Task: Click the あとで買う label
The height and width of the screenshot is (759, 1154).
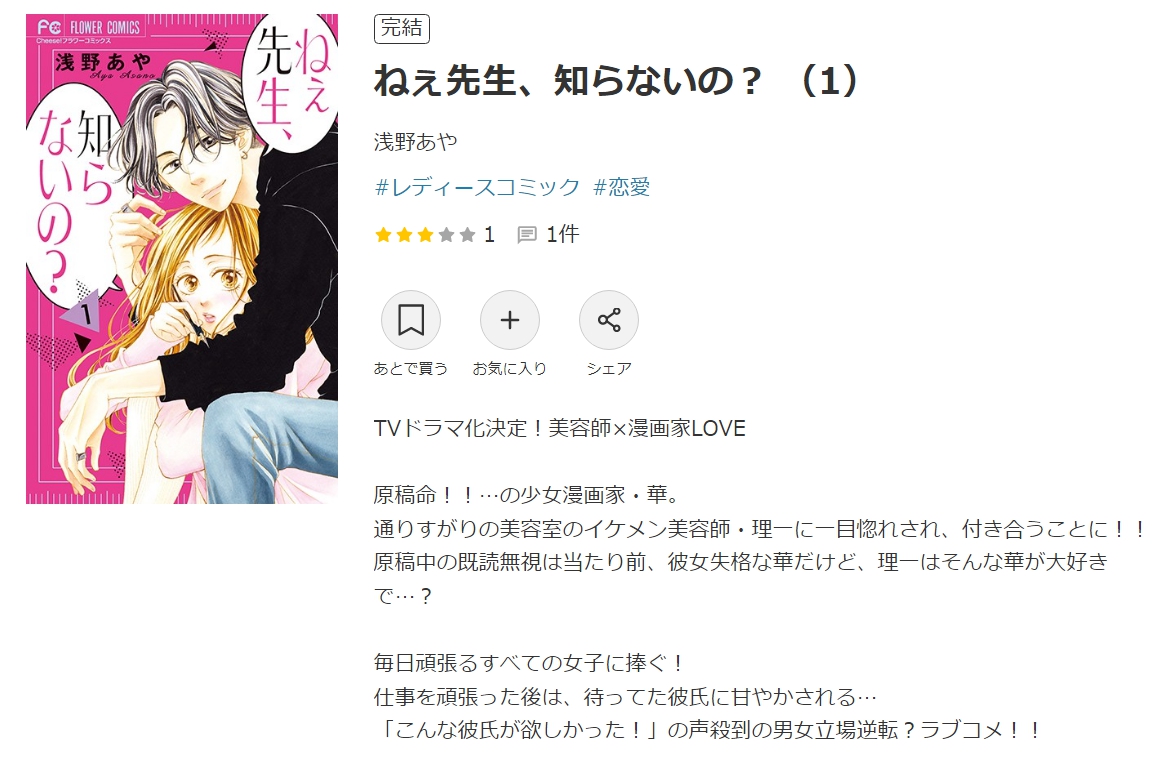Action: pos(411,368)
